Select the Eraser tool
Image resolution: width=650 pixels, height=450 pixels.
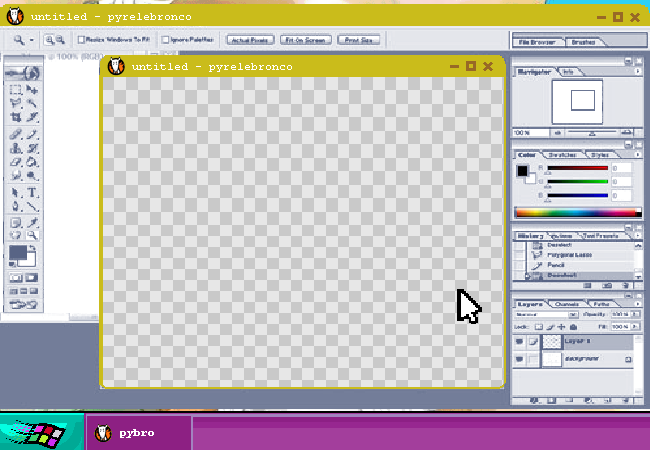tap(15, 162)
